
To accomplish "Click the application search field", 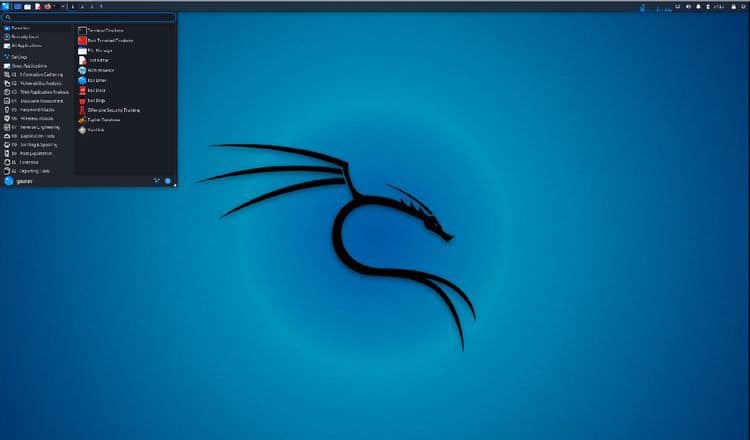I will coord(90,17).
